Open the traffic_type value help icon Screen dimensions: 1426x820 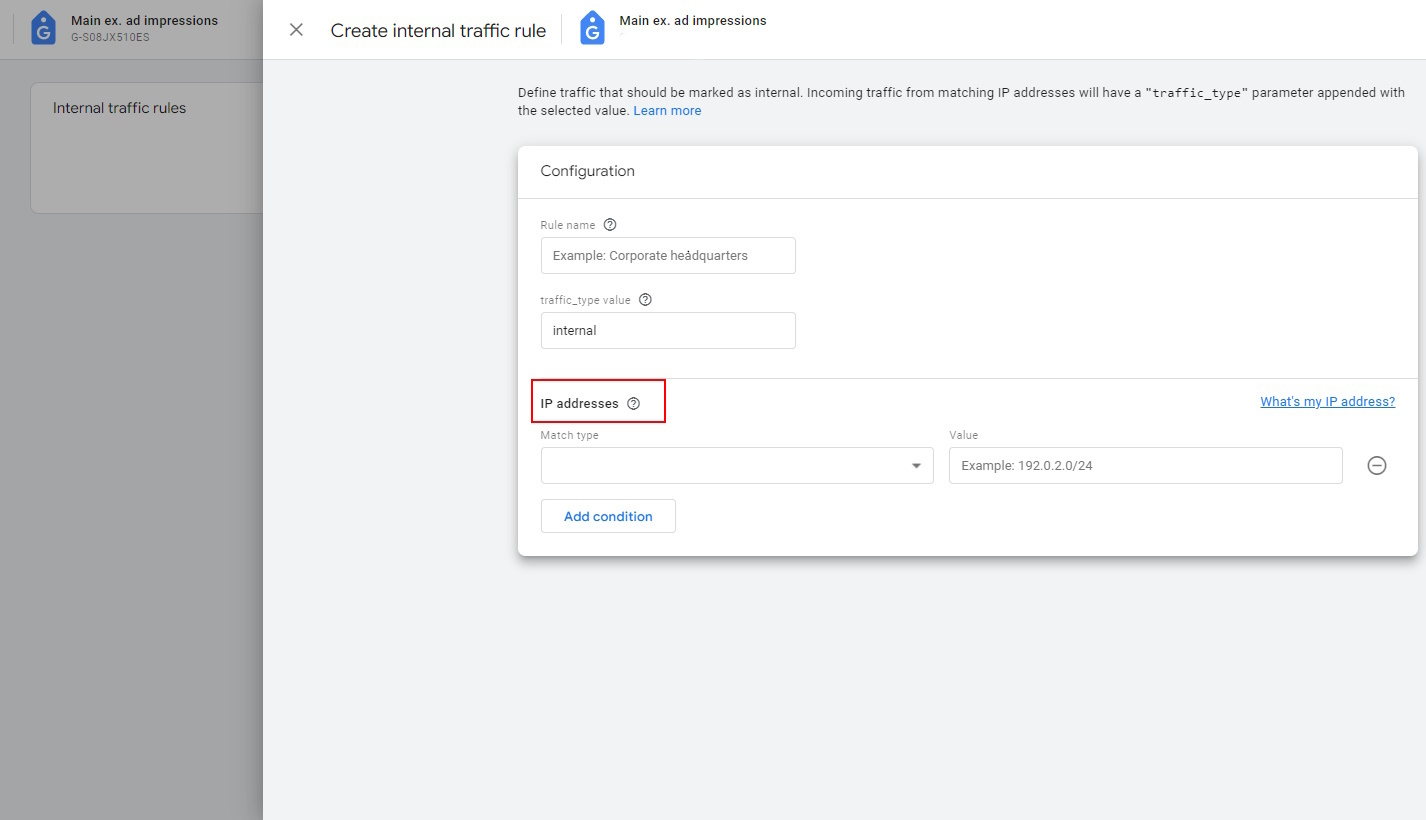[645, 298]
